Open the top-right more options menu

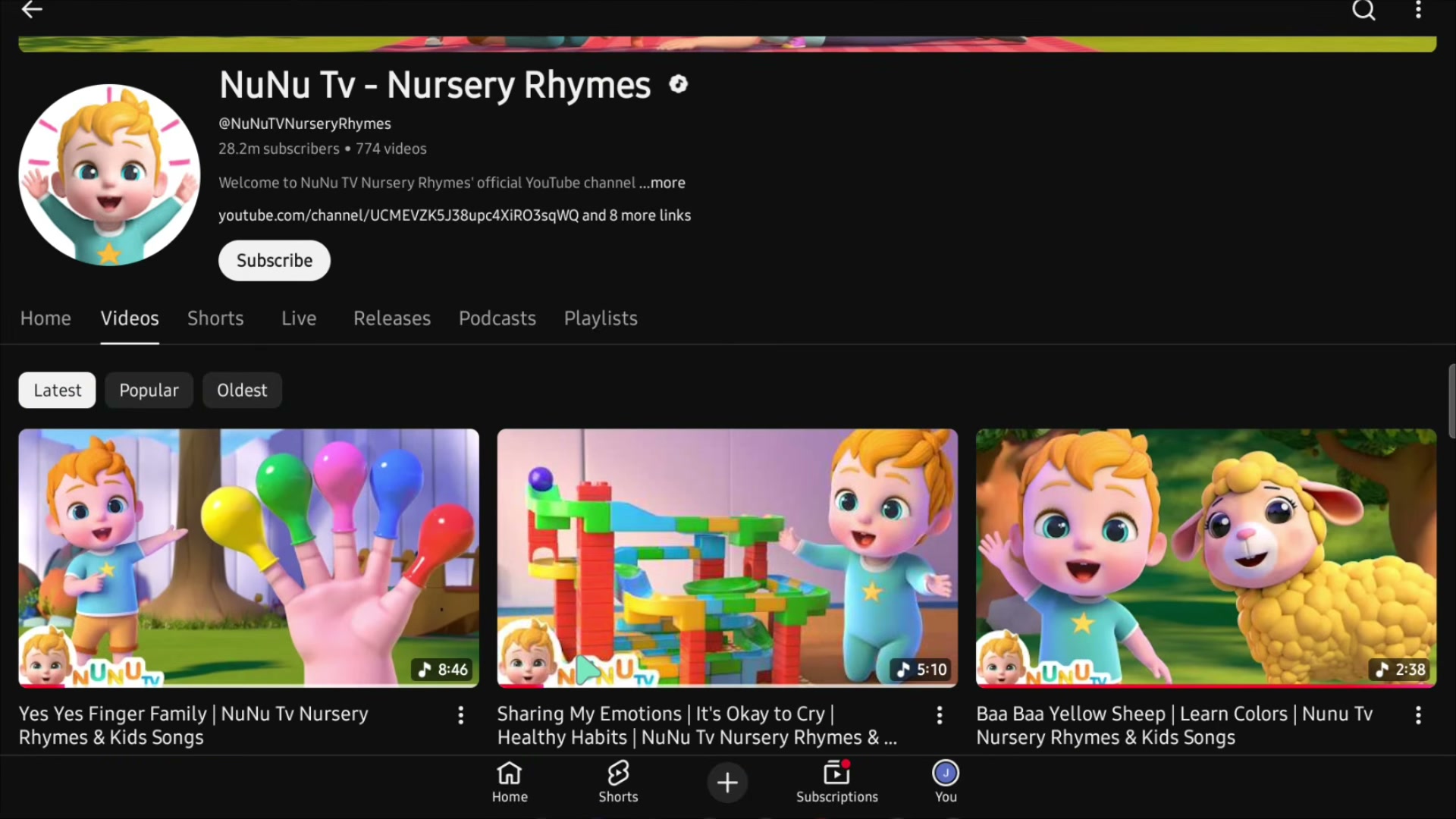click(1418, 10)
